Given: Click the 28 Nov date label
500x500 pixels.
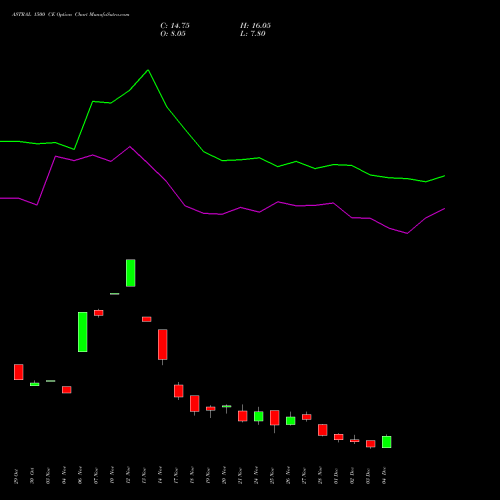Looking at the screenshot, I should pos(320,476).
